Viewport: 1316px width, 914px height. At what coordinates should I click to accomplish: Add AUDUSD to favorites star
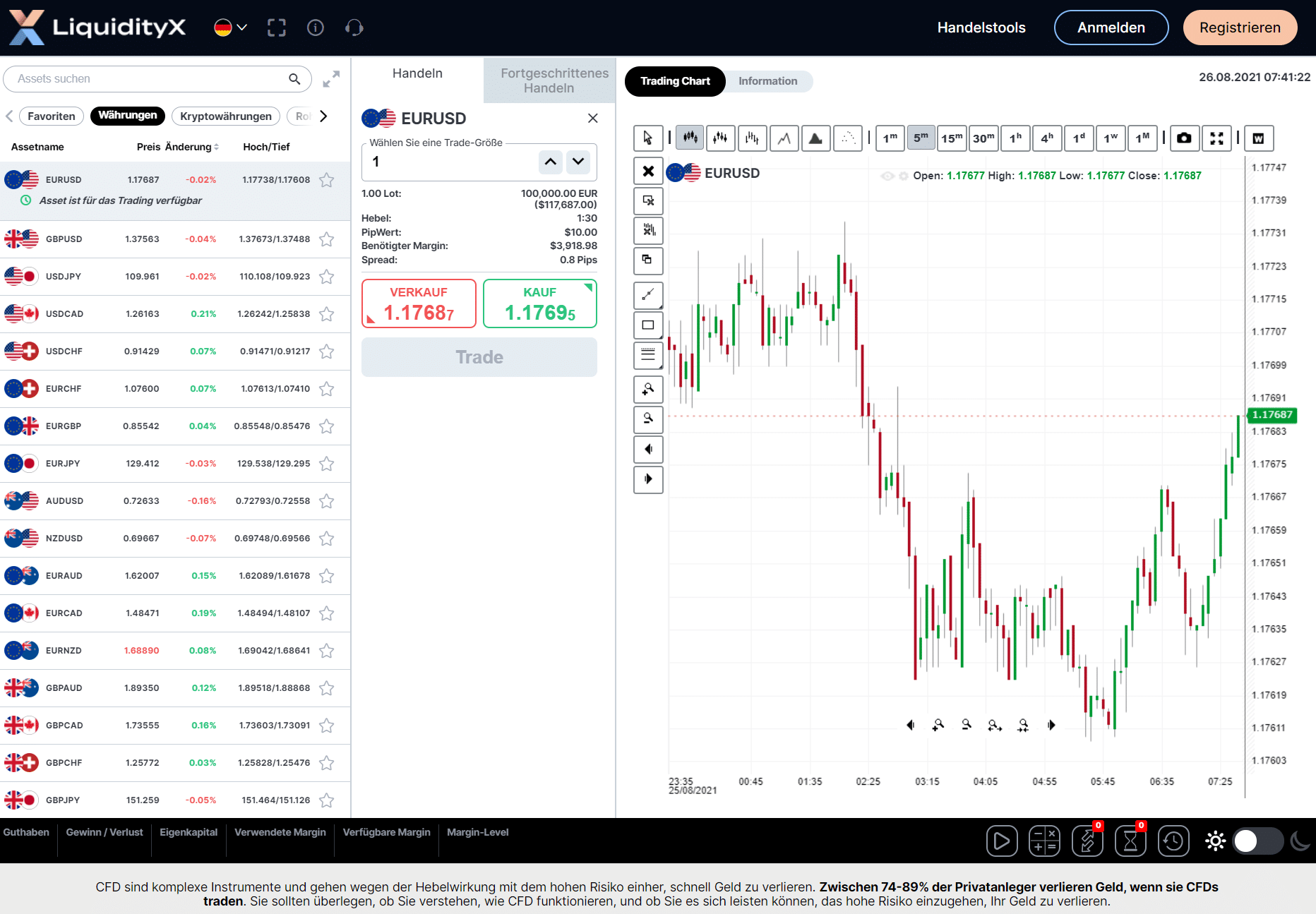click(x=326, y=501)
